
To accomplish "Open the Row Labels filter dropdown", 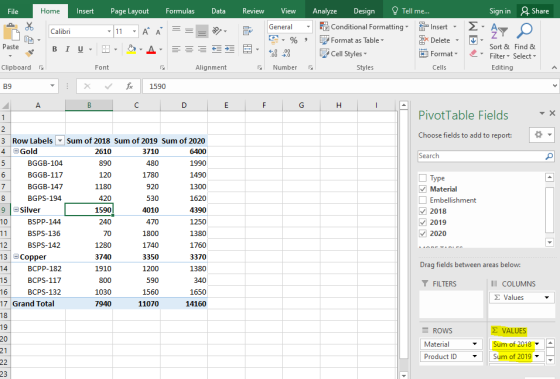I will 60,141.
